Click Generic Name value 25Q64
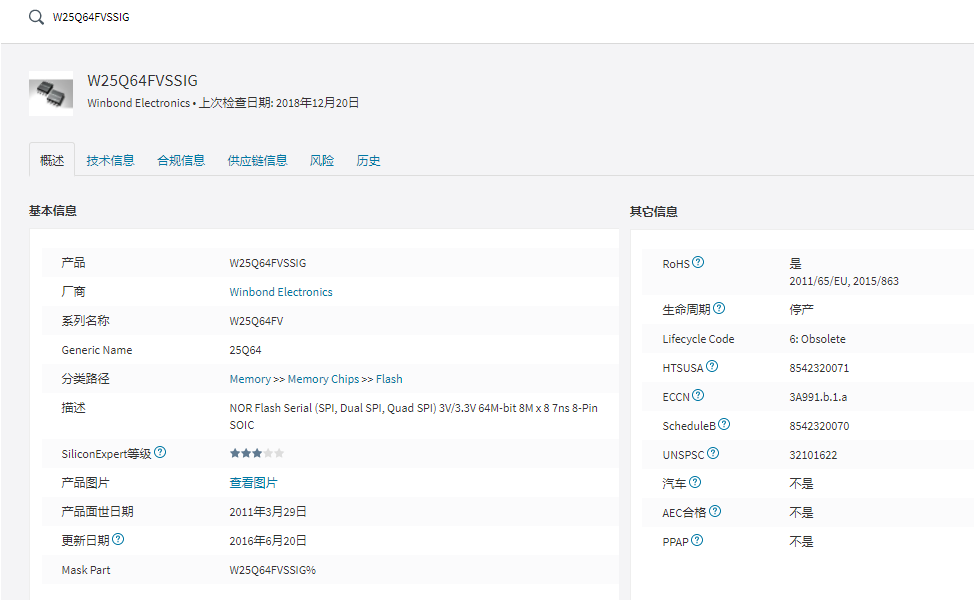 (x=245, y=350)
